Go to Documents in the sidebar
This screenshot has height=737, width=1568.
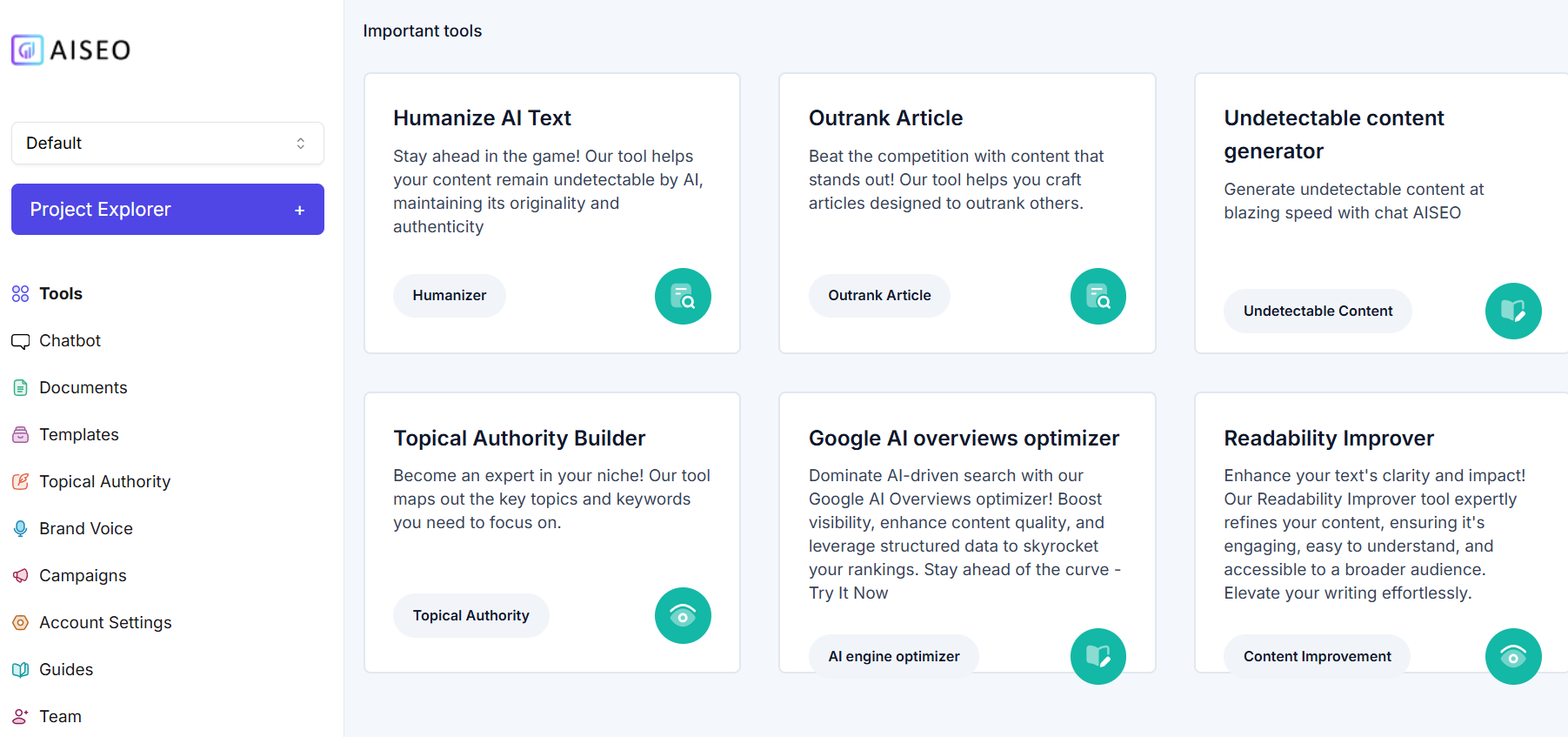click(x=83, y=387)
